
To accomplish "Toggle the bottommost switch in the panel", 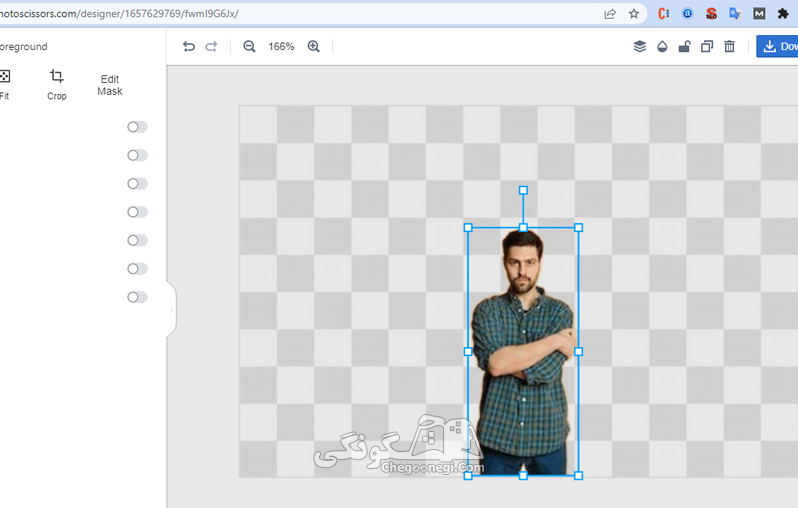I will (137, 297).
